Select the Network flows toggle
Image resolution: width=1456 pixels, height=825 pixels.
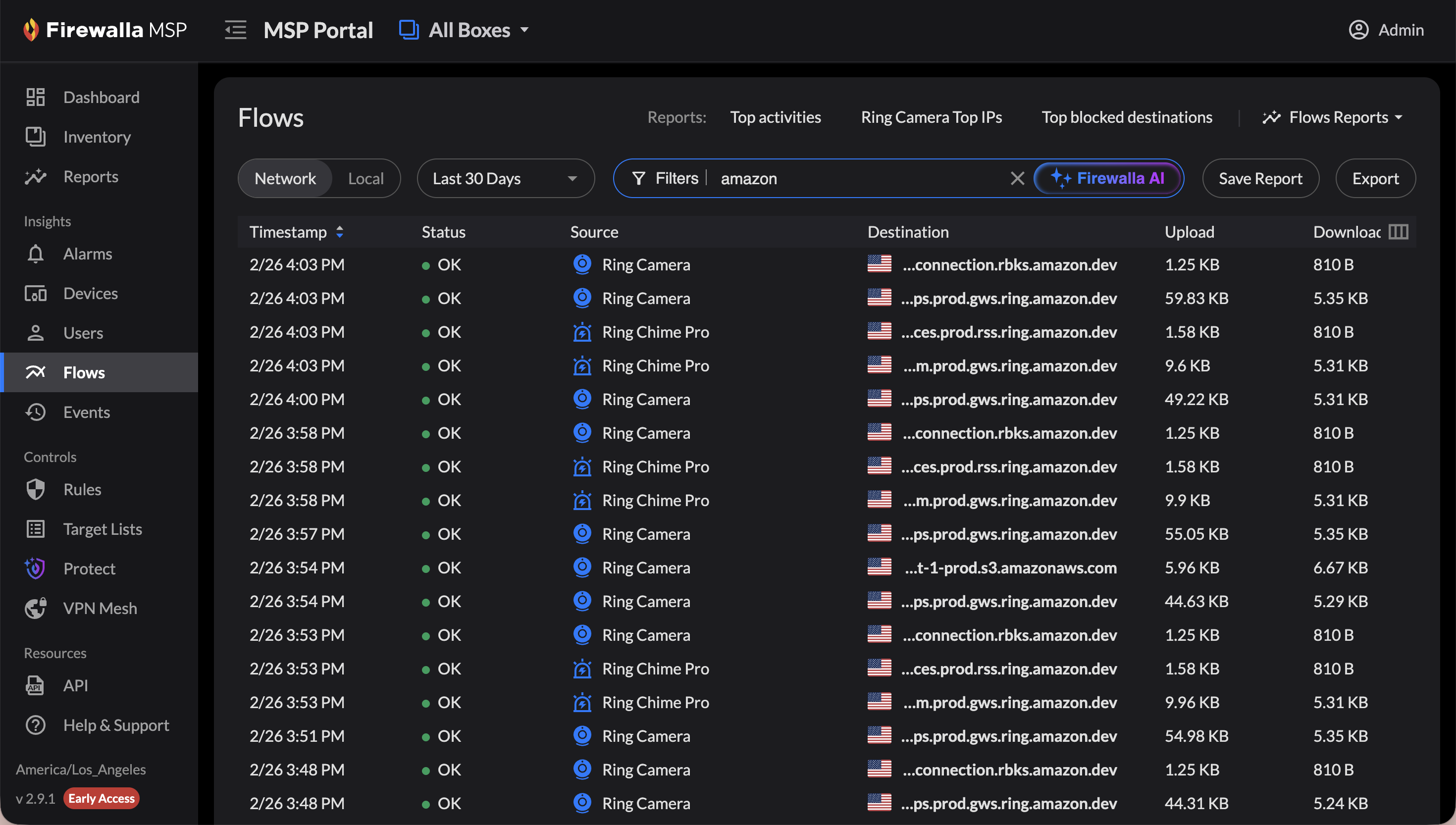285,178
